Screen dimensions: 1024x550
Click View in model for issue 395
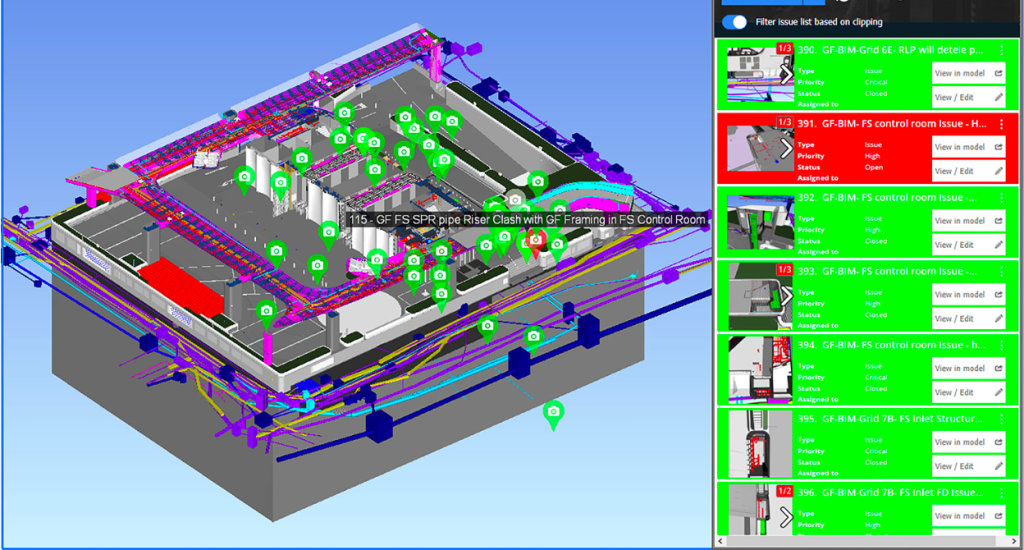click(x=967, y=442)
